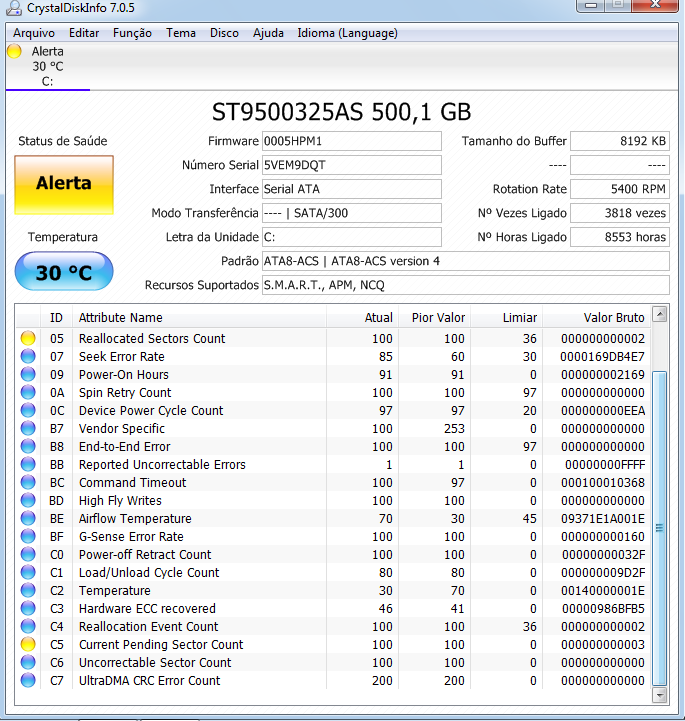The image size is (685, 721).
Task: Select the UltraDMA CRC Error Count attribute name
Action: 149,680
